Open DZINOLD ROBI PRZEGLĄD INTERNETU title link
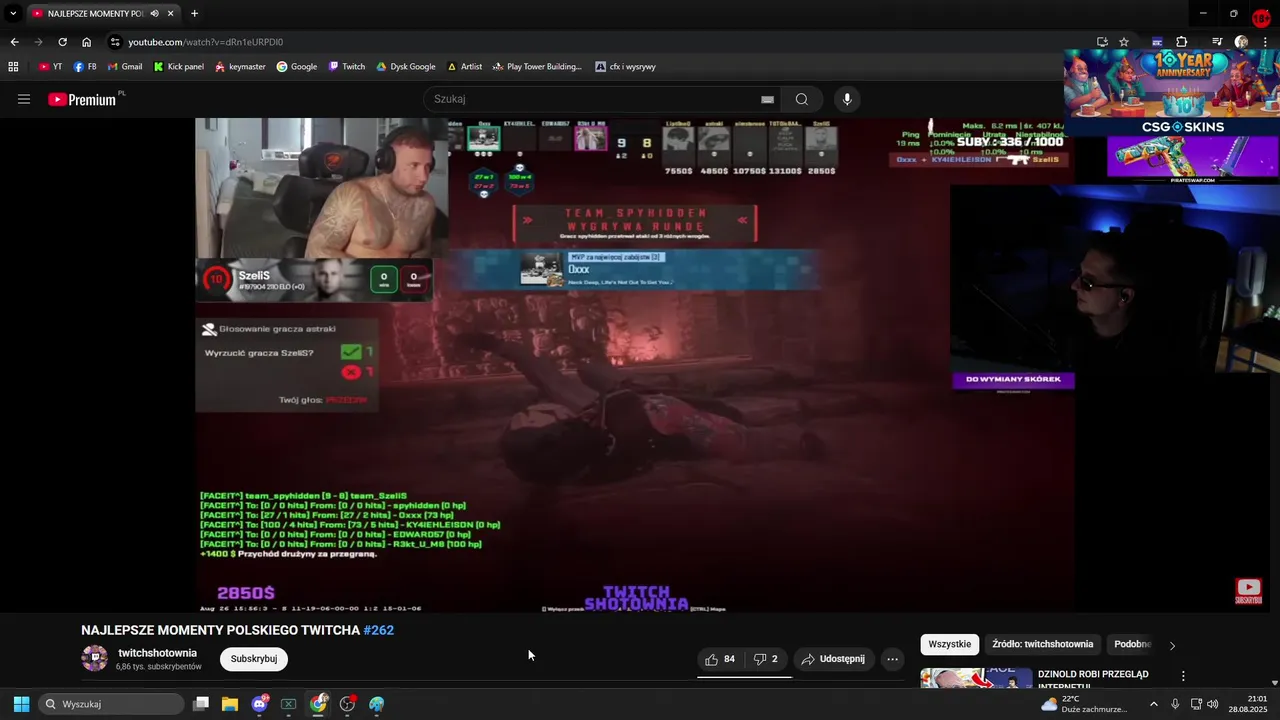Image resolution: width=1280 pixels, height=720 pixels. click(1093, 679)
